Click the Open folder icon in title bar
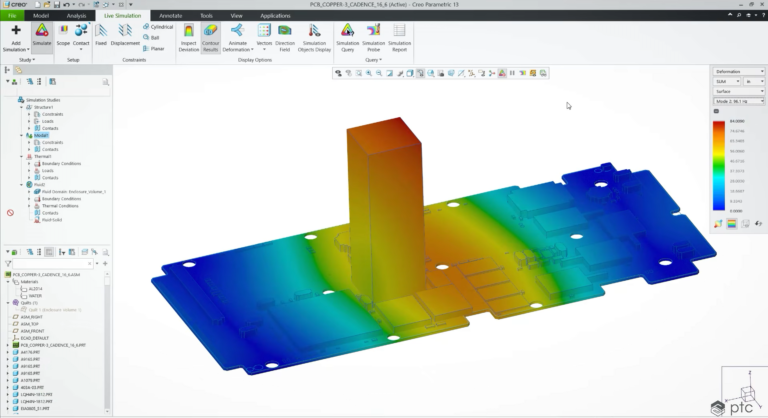The image size is (768, 418). pos(47,4)
